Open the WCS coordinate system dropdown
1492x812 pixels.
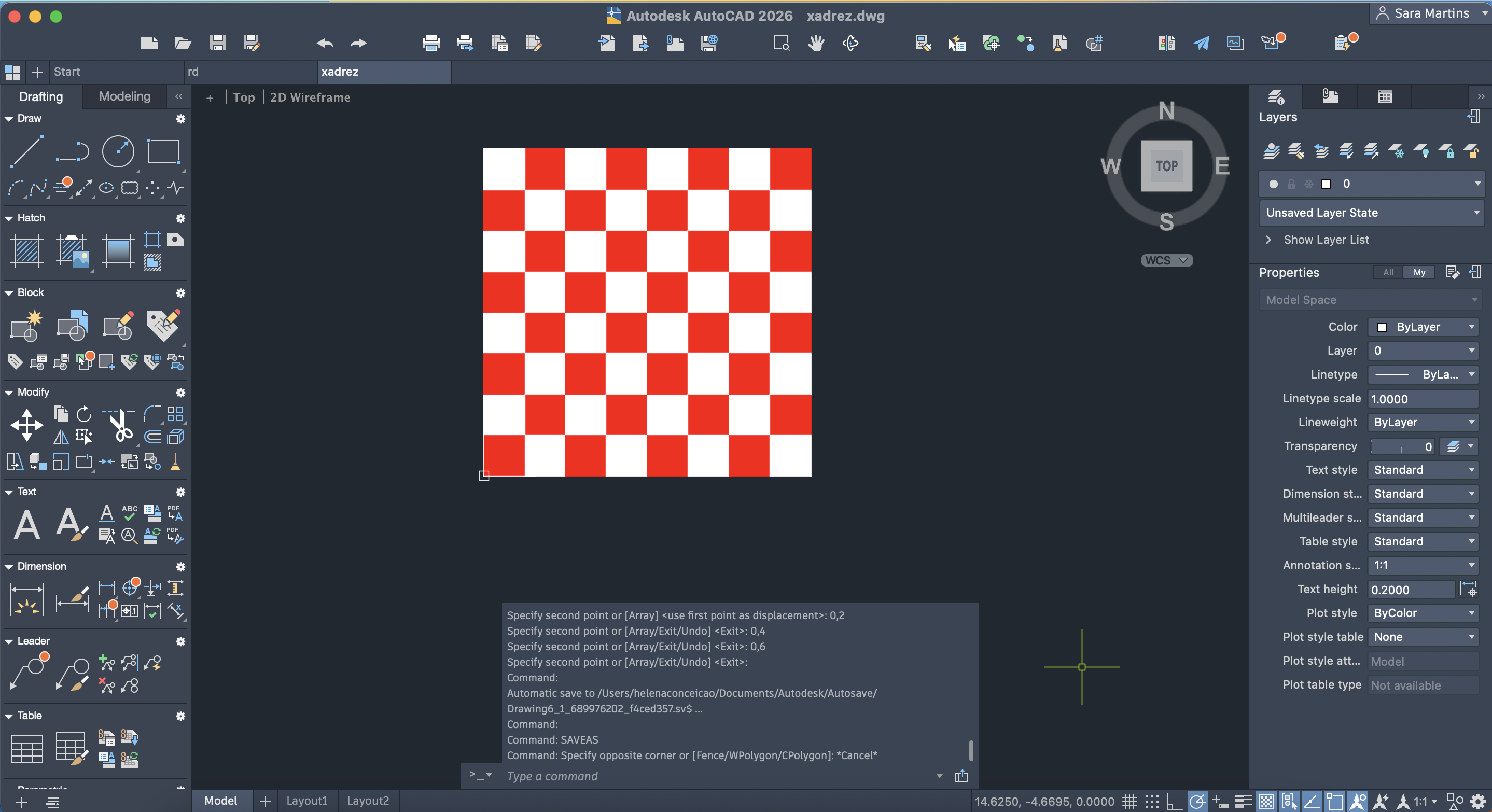(1166, 261)
